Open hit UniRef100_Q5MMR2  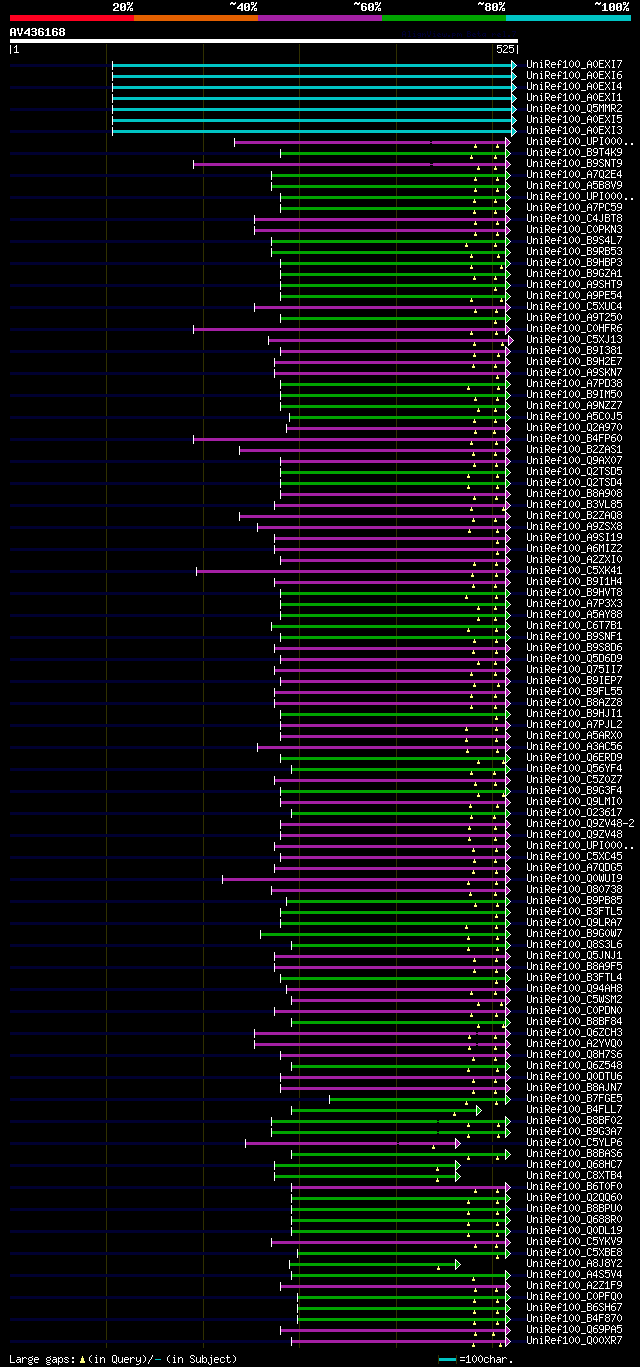pos(574,108)
